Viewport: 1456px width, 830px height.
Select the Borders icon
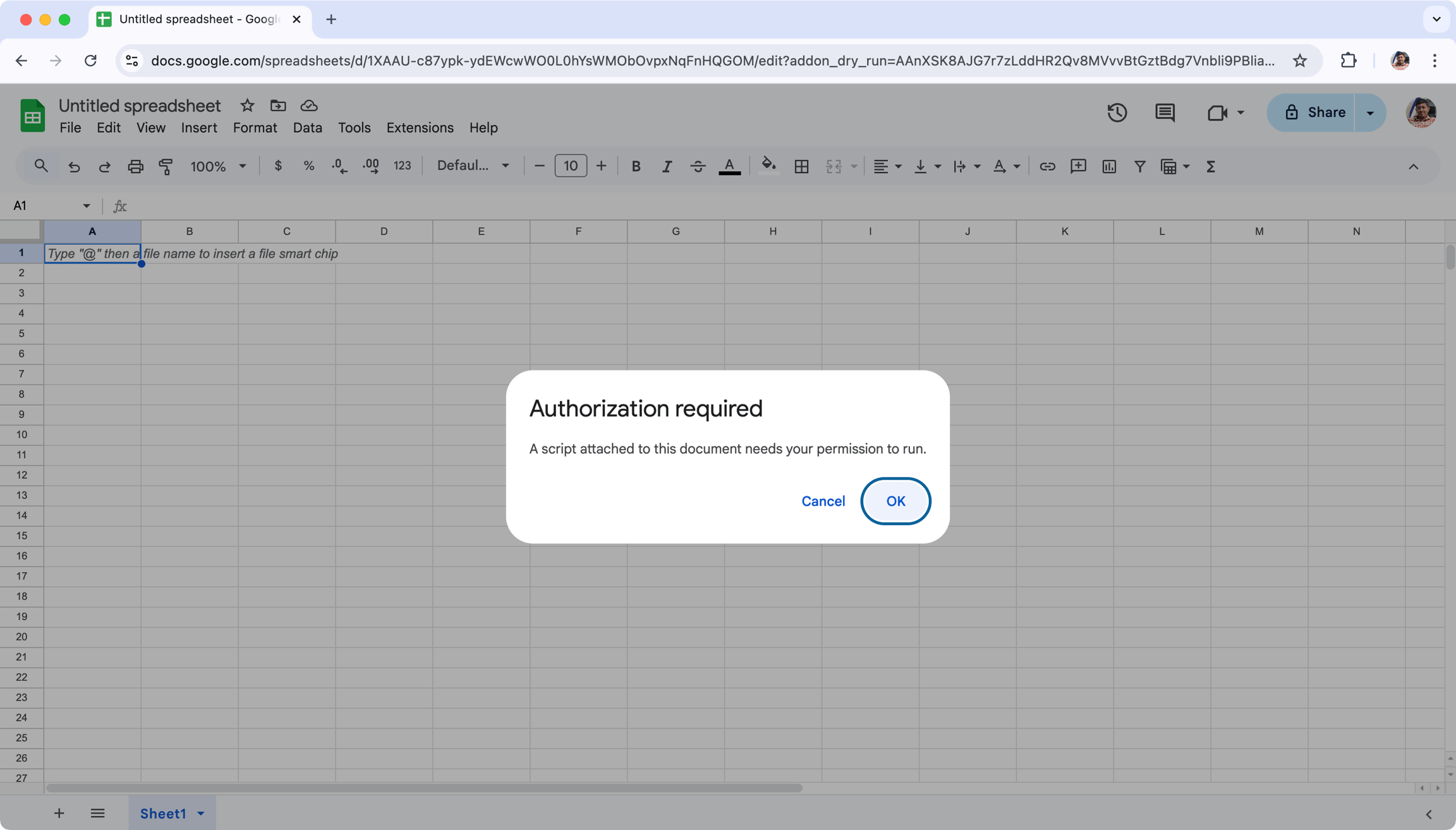pyautogui.click(x=801, y=166)
